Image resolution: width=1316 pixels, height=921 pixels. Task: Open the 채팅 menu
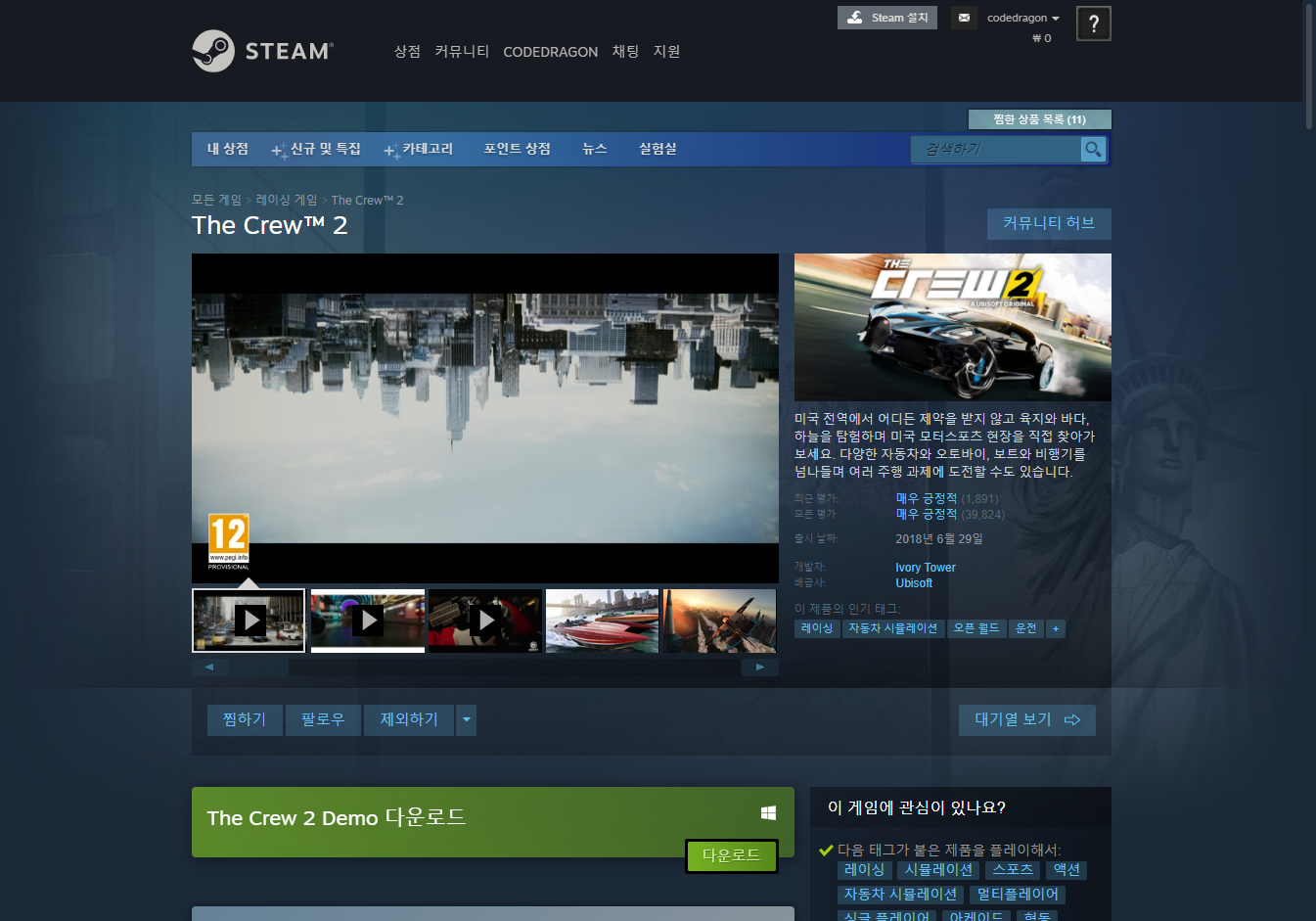[625, 52]
